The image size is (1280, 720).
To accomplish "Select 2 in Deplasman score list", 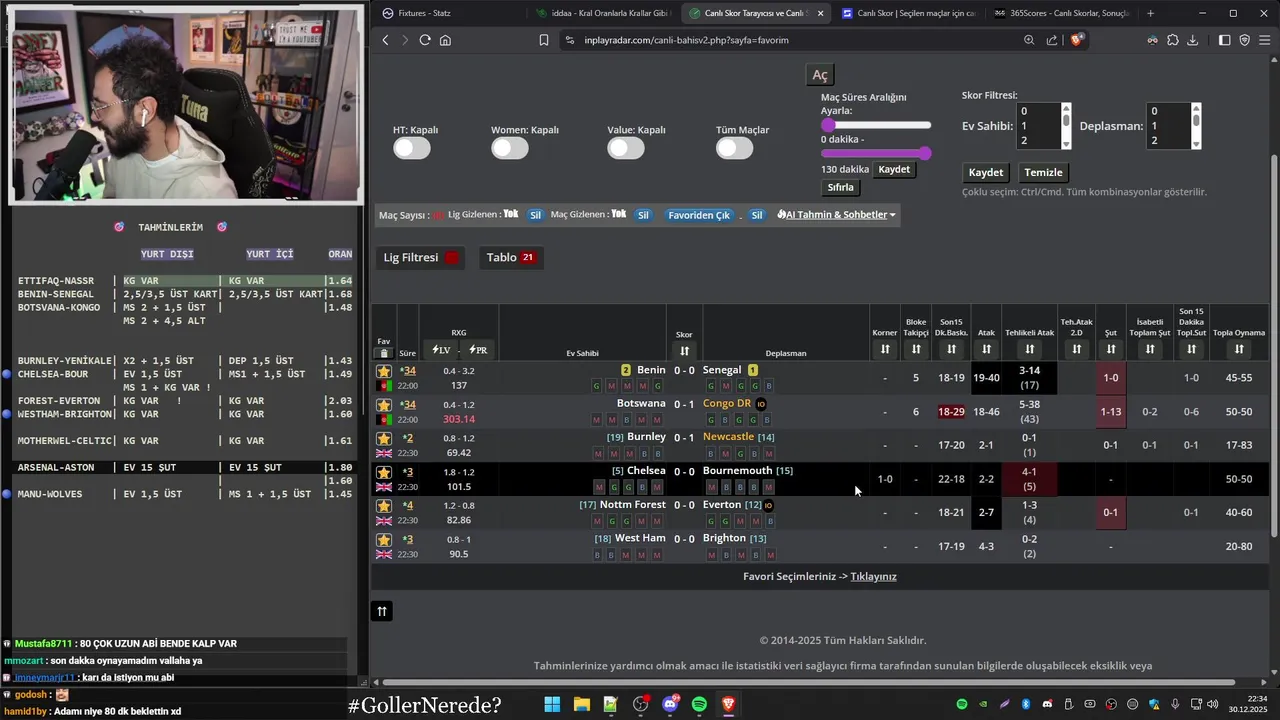I will 1166,141.
